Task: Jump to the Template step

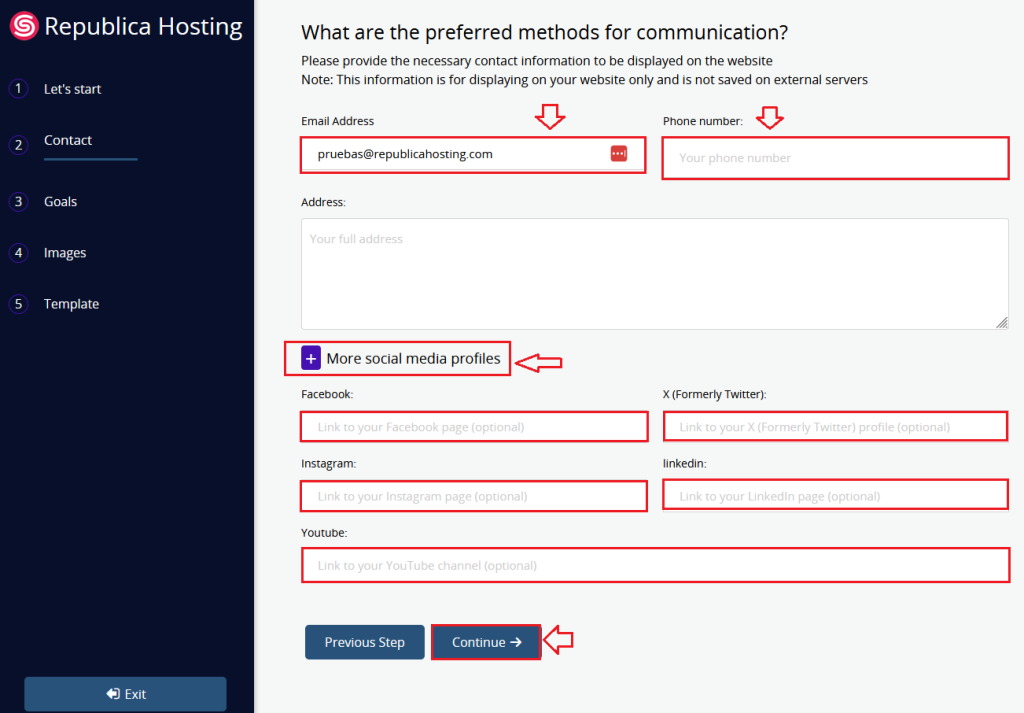Action: click(x=71, y=304)
